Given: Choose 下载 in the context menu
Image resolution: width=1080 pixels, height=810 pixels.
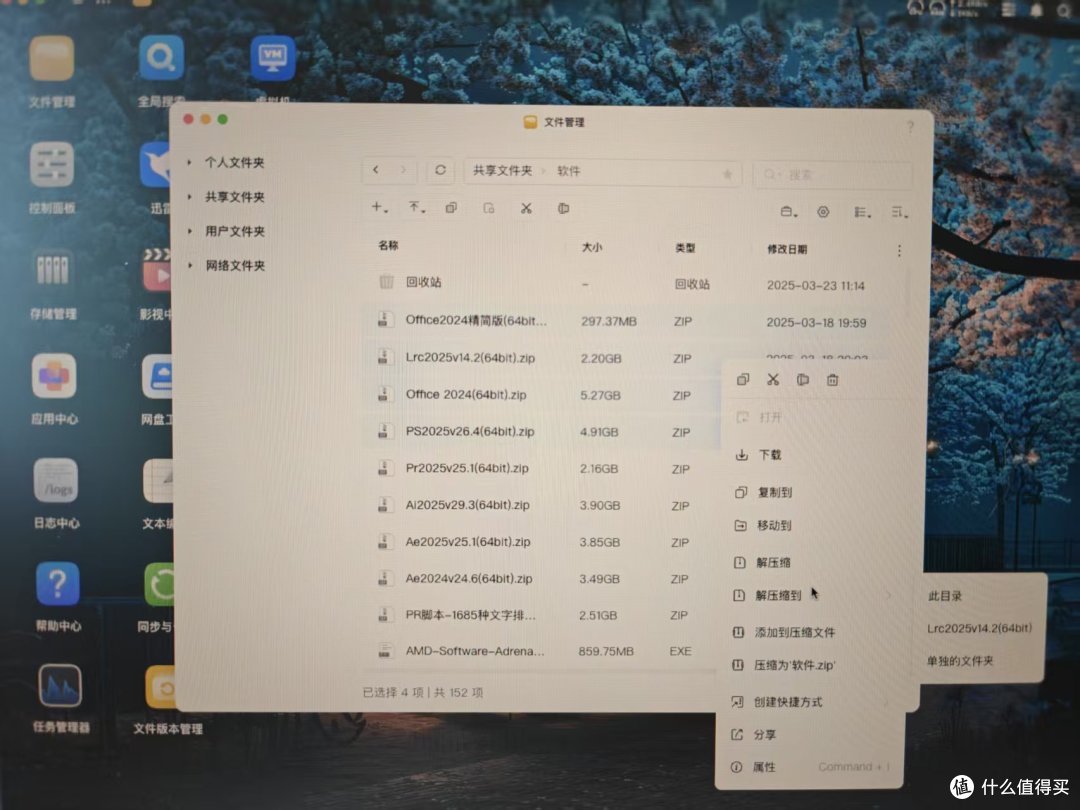Looking at the screenshot, I should pyautogui.click(x=815, y=455).
